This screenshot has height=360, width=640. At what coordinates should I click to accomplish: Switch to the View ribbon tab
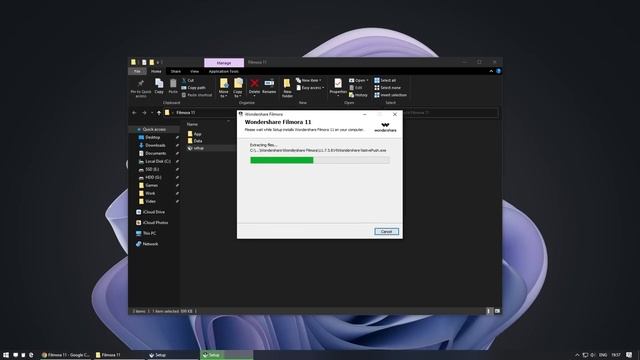194,71
